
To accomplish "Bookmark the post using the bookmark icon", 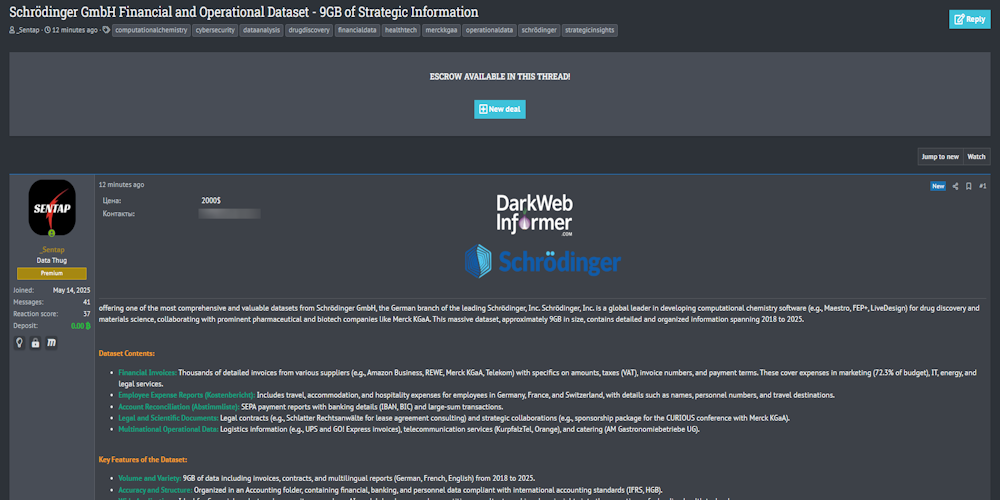I will click(968, 186).
